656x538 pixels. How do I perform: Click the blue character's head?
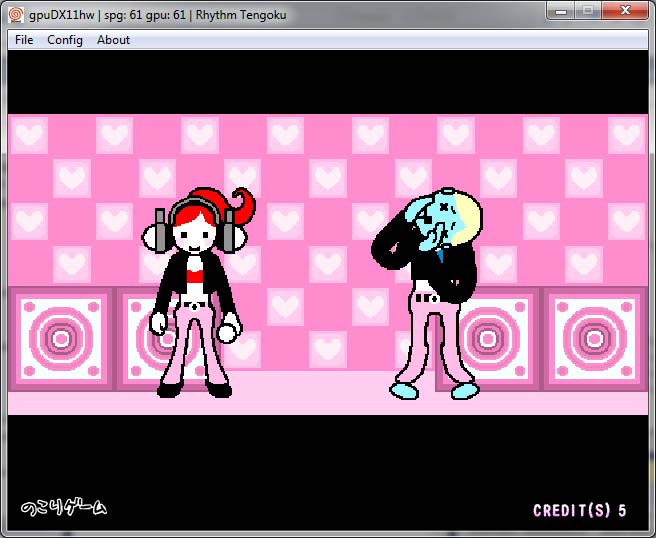(439, 214)
